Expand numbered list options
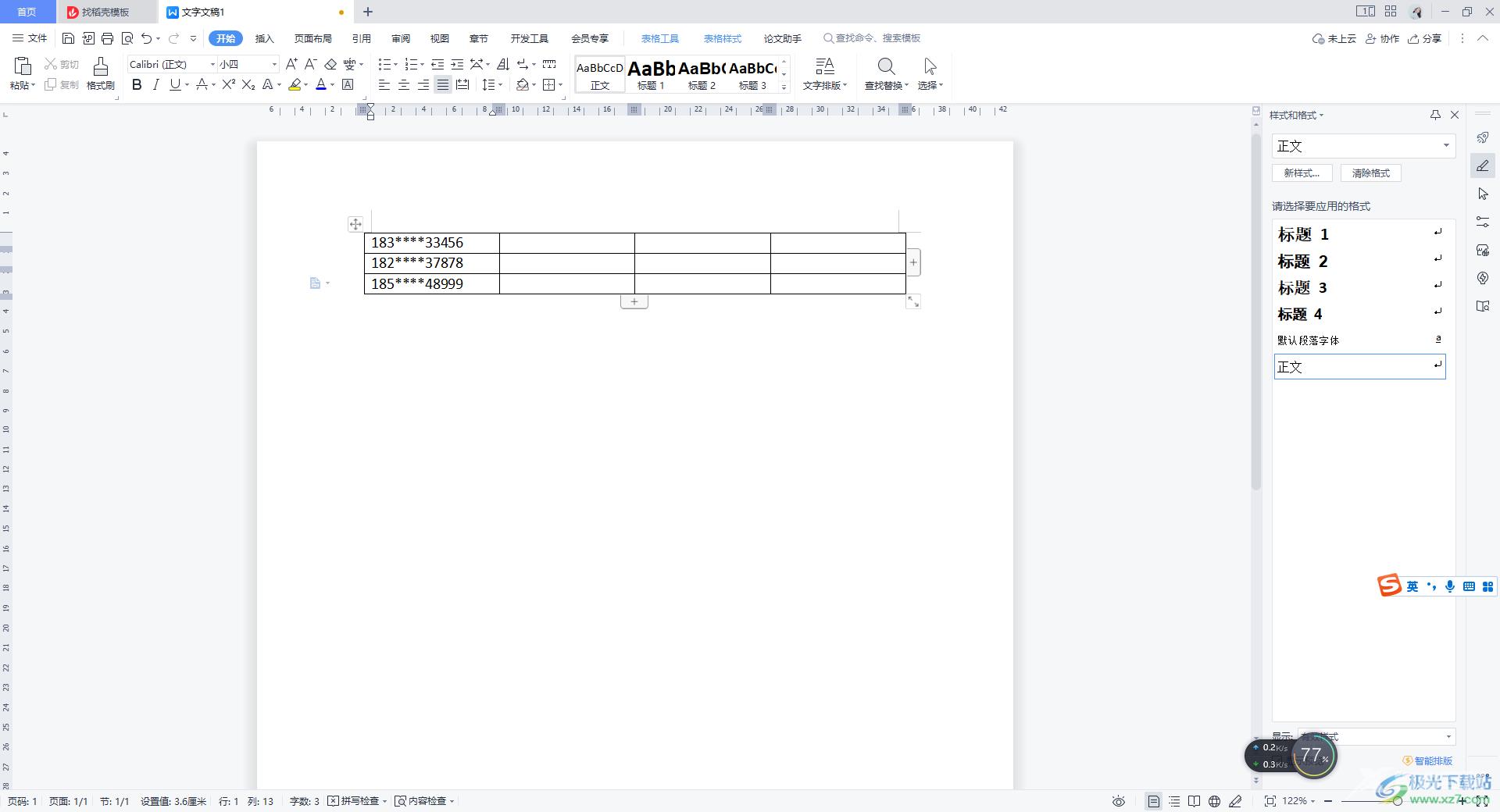 (x=423, y=65)
